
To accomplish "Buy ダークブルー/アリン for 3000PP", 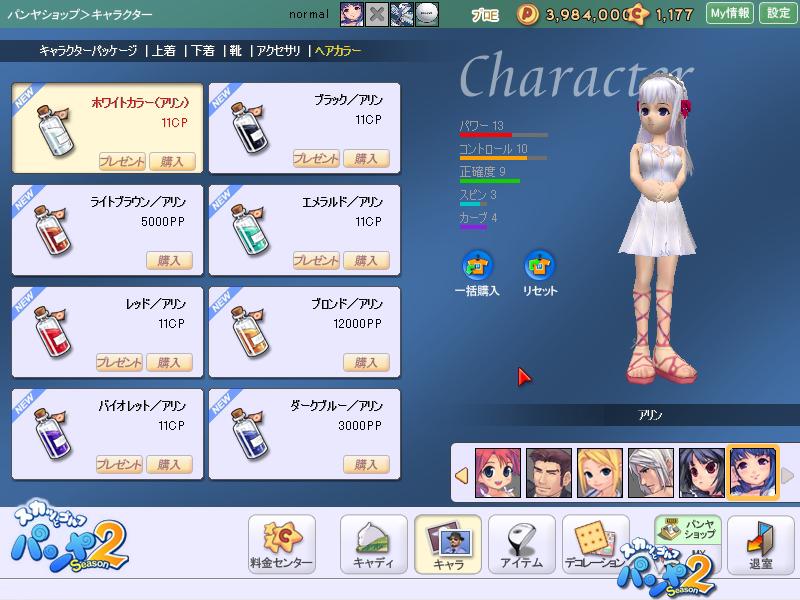I will point(366,464).
